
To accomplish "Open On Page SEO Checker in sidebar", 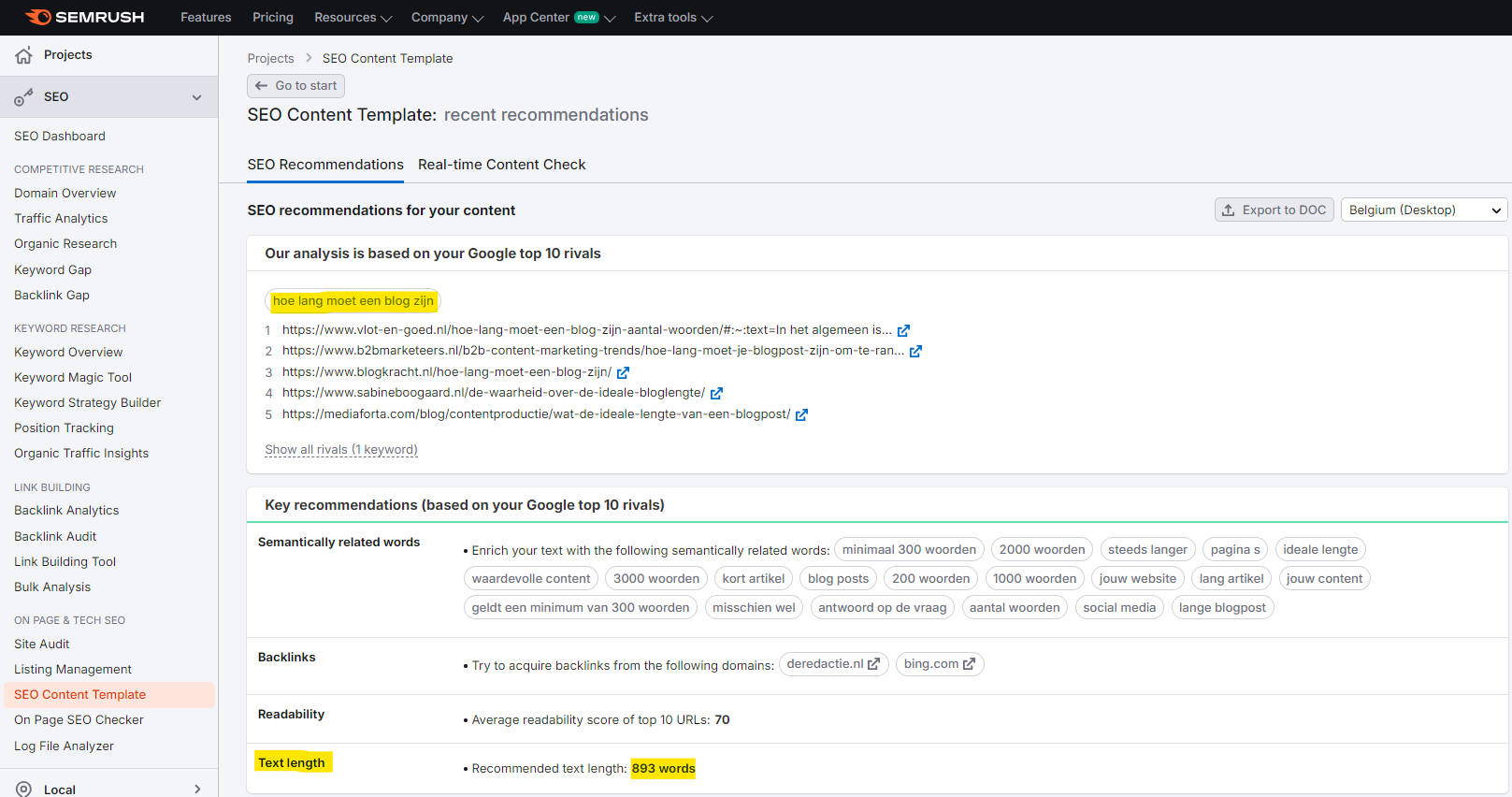I will (x=79, y=720).
